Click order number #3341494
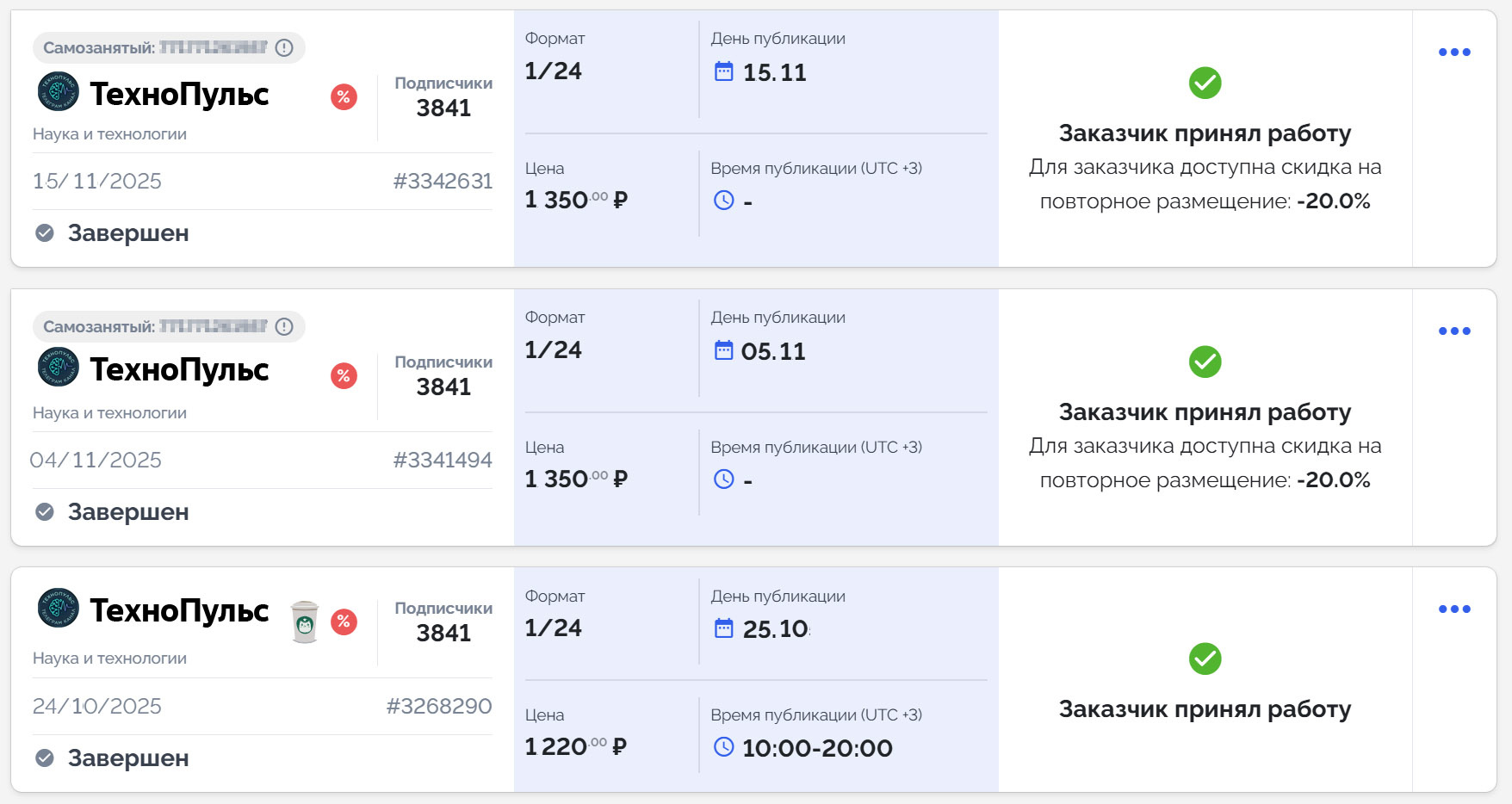The width and height of the screenshot is (1512, 804). tap(443, 461)
